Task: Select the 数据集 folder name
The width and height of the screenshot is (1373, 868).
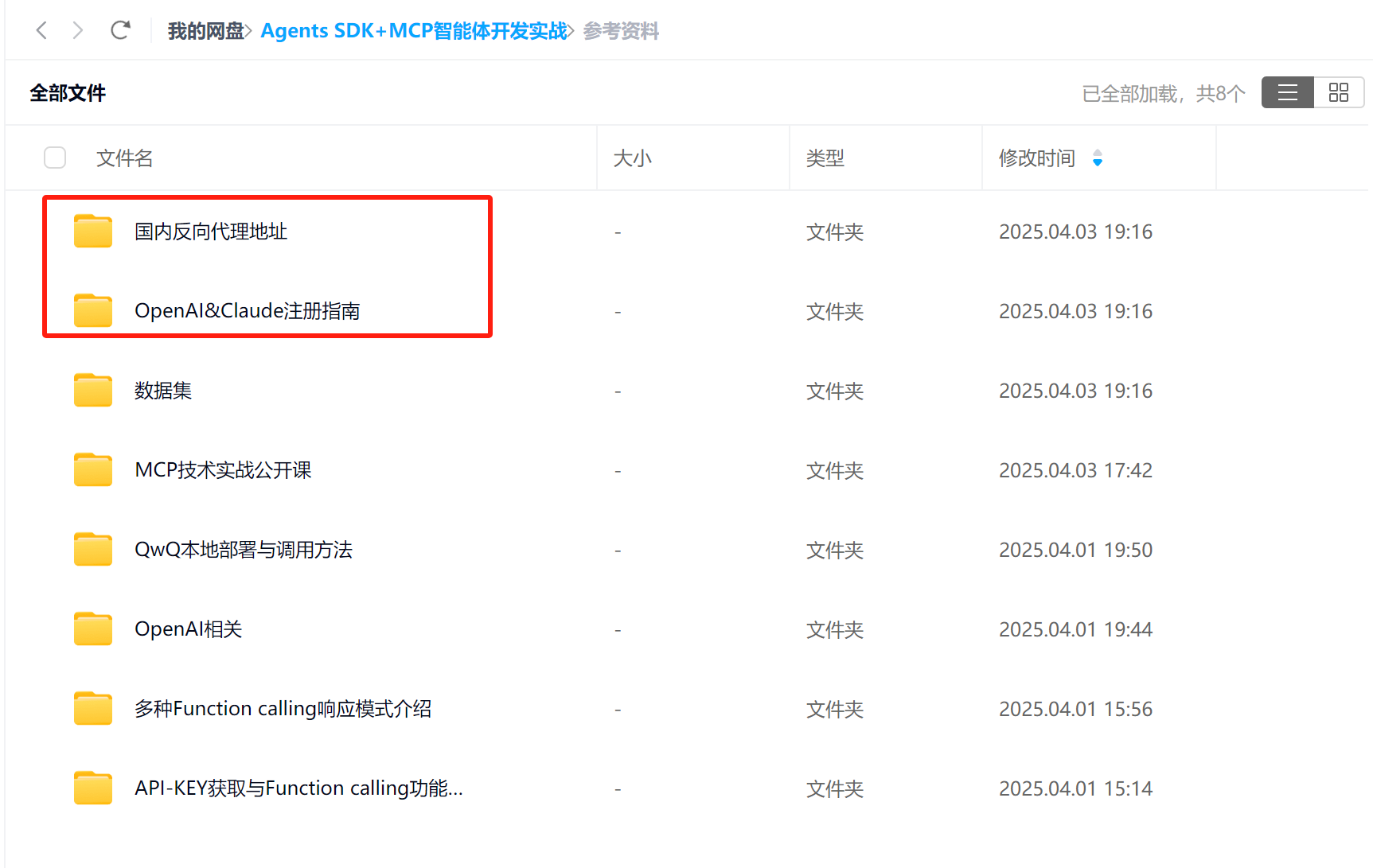Action: 163,391
